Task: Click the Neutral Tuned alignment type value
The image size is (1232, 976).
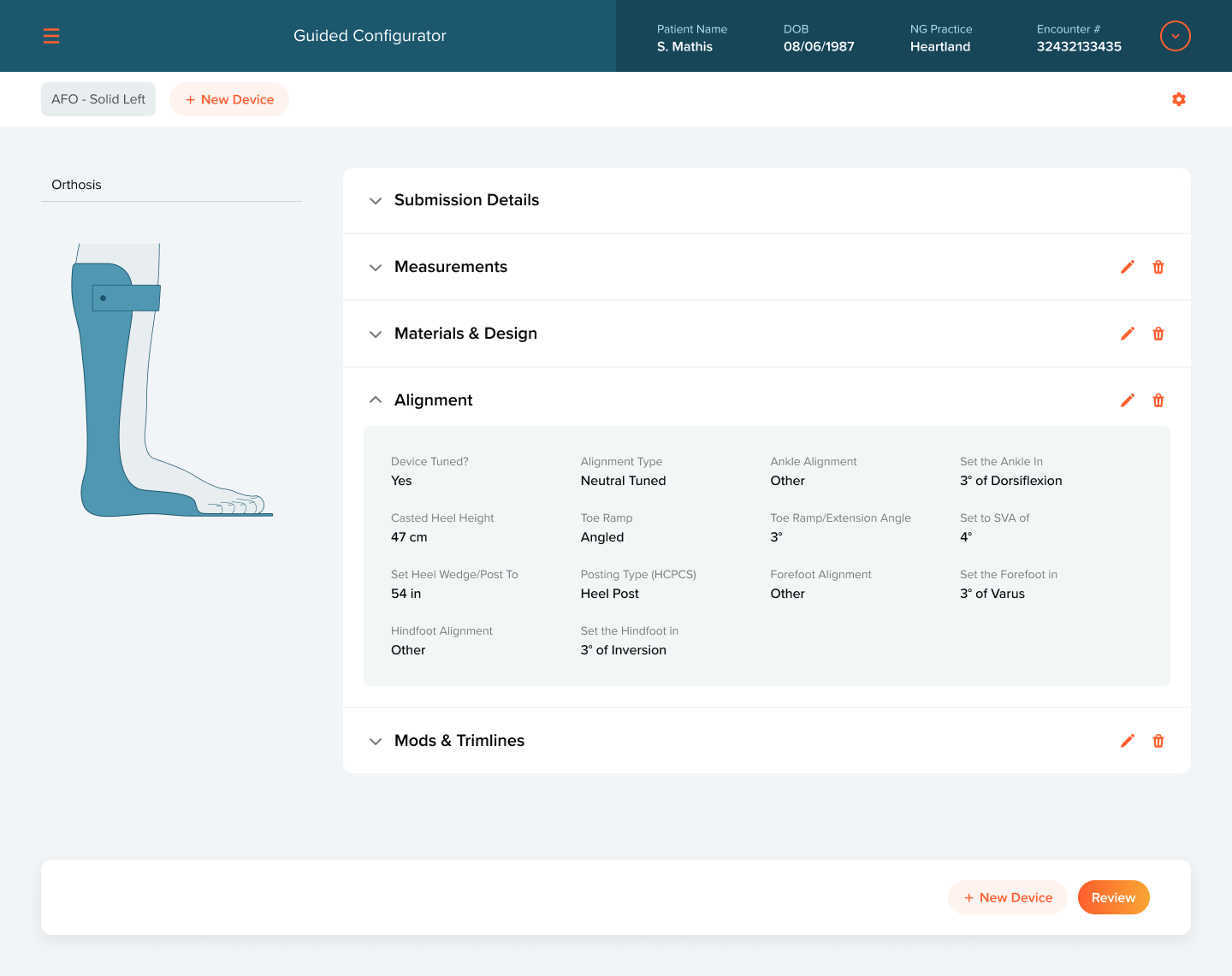Action: click(623, 481)
